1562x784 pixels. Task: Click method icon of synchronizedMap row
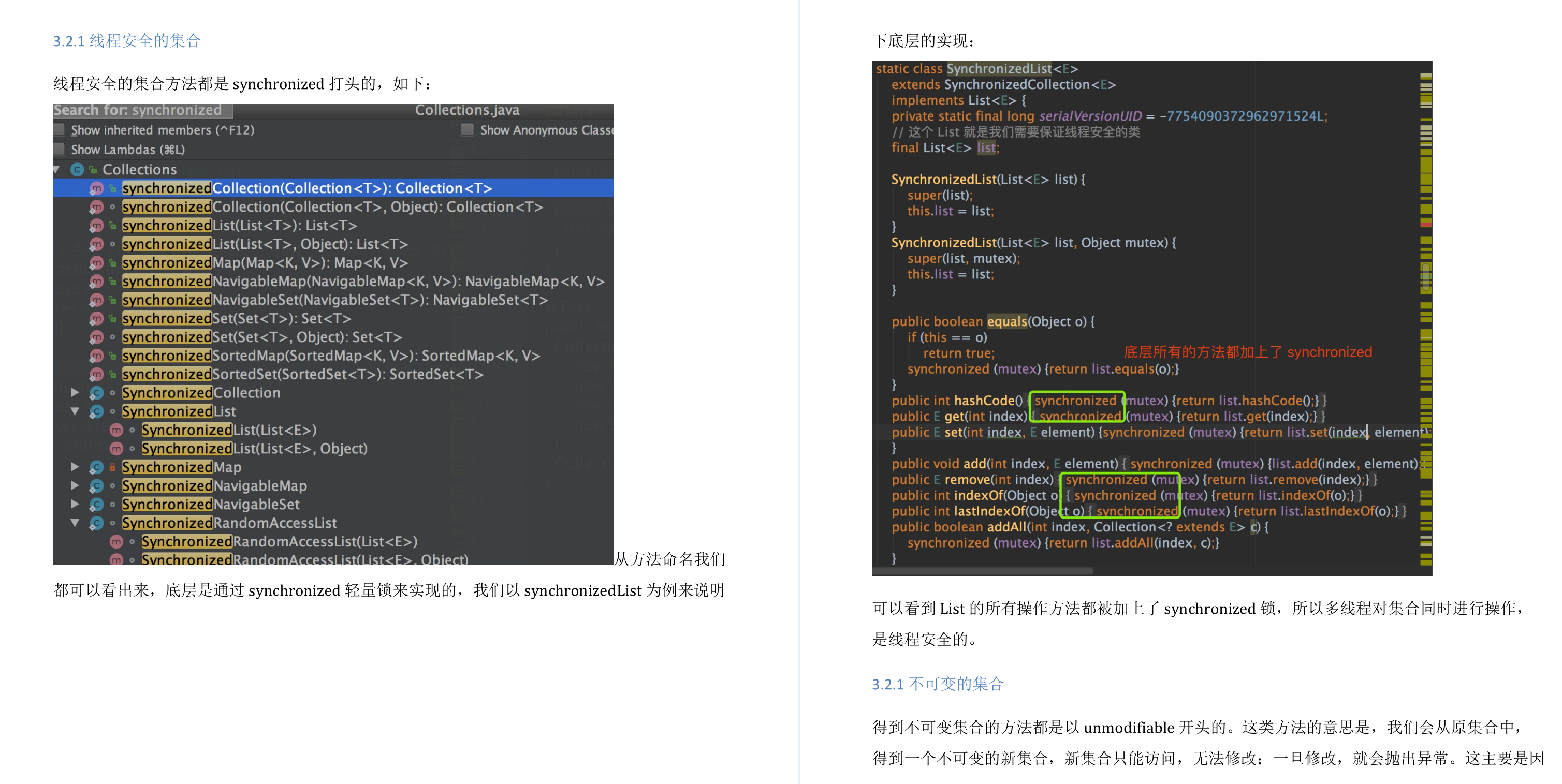pyautogui.click(x=96, y=263)
